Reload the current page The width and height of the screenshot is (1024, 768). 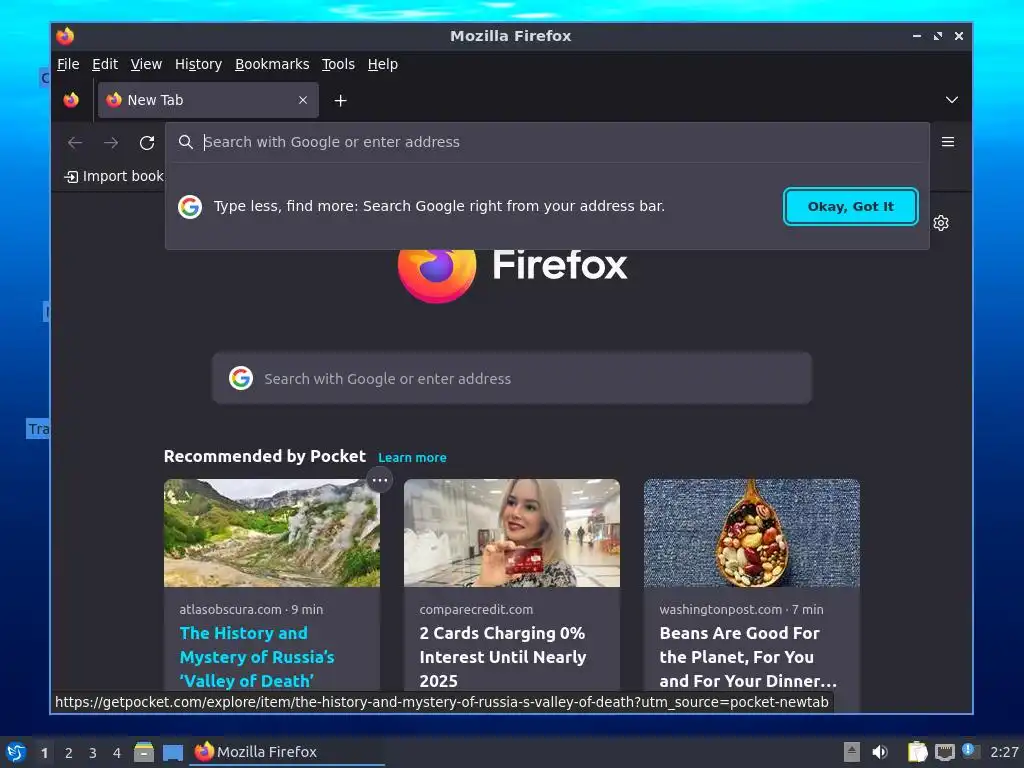pos(147,142)
